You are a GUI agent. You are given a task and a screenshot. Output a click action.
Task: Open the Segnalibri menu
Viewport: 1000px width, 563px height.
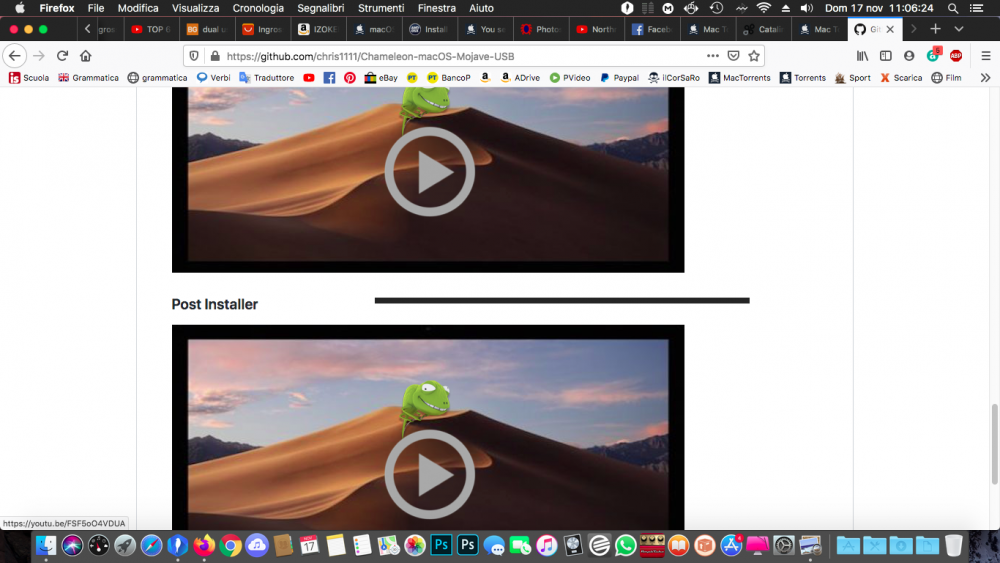320,8
